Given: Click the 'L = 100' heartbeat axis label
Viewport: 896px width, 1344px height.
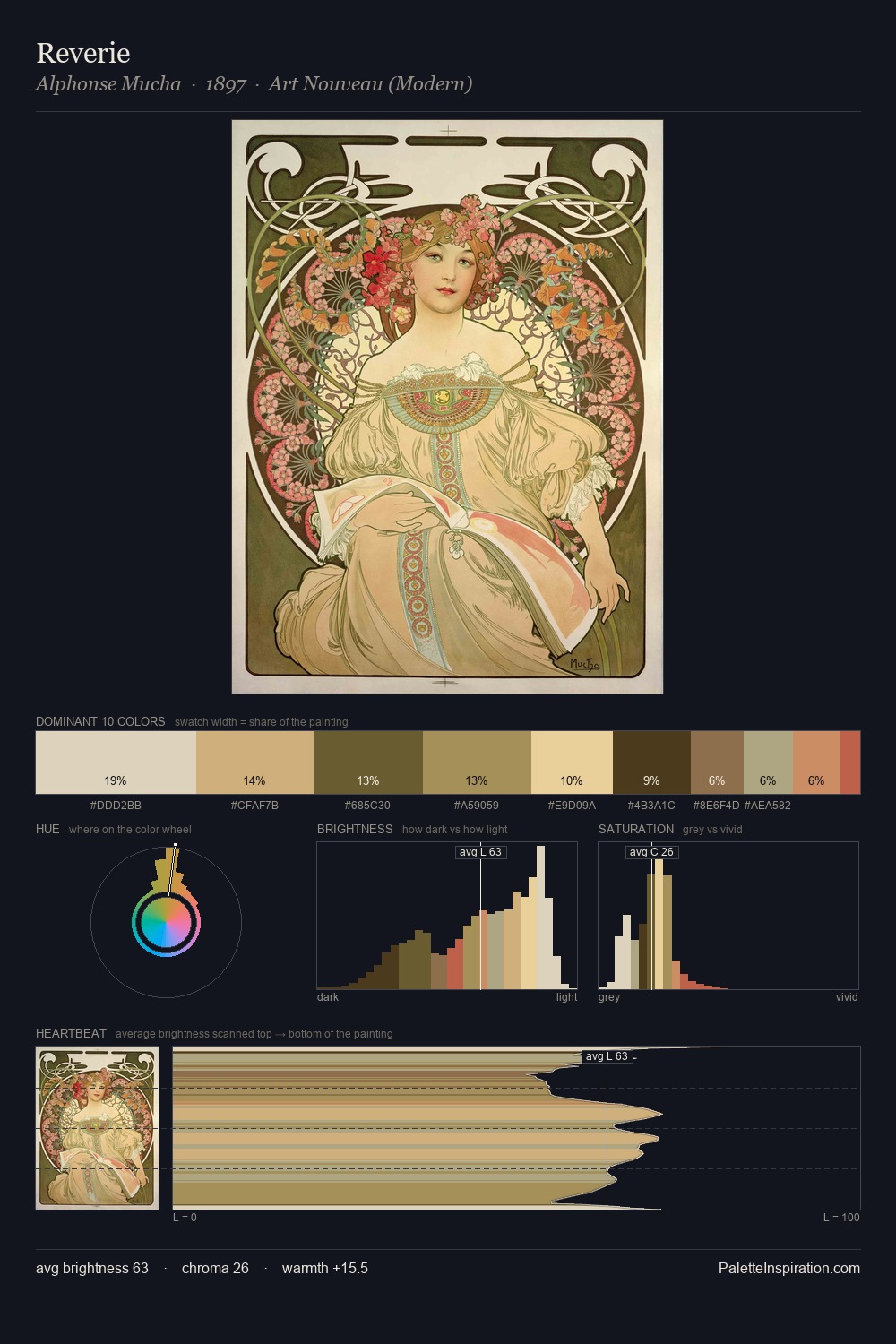Looking at the screenshot, I should click(x=841, y=1217).
